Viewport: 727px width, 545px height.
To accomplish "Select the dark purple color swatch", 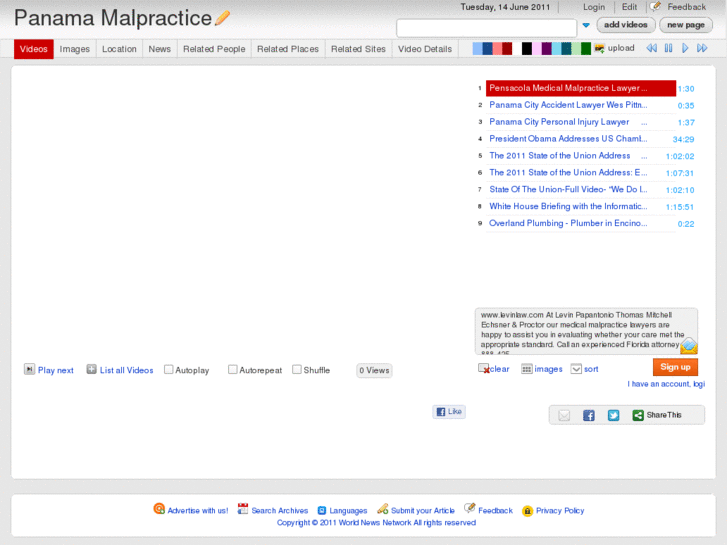I will (x=547, y=48).
